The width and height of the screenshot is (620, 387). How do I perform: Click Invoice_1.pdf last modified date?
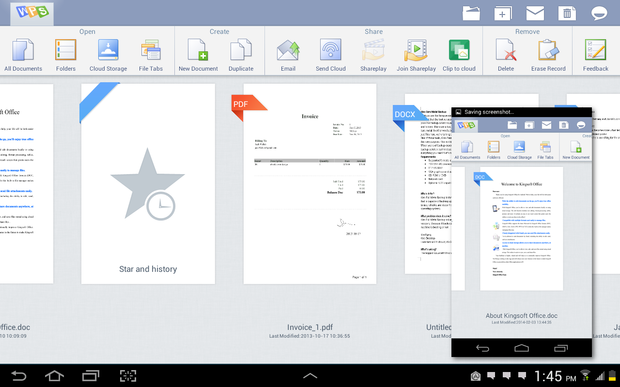tap(310, 336)
